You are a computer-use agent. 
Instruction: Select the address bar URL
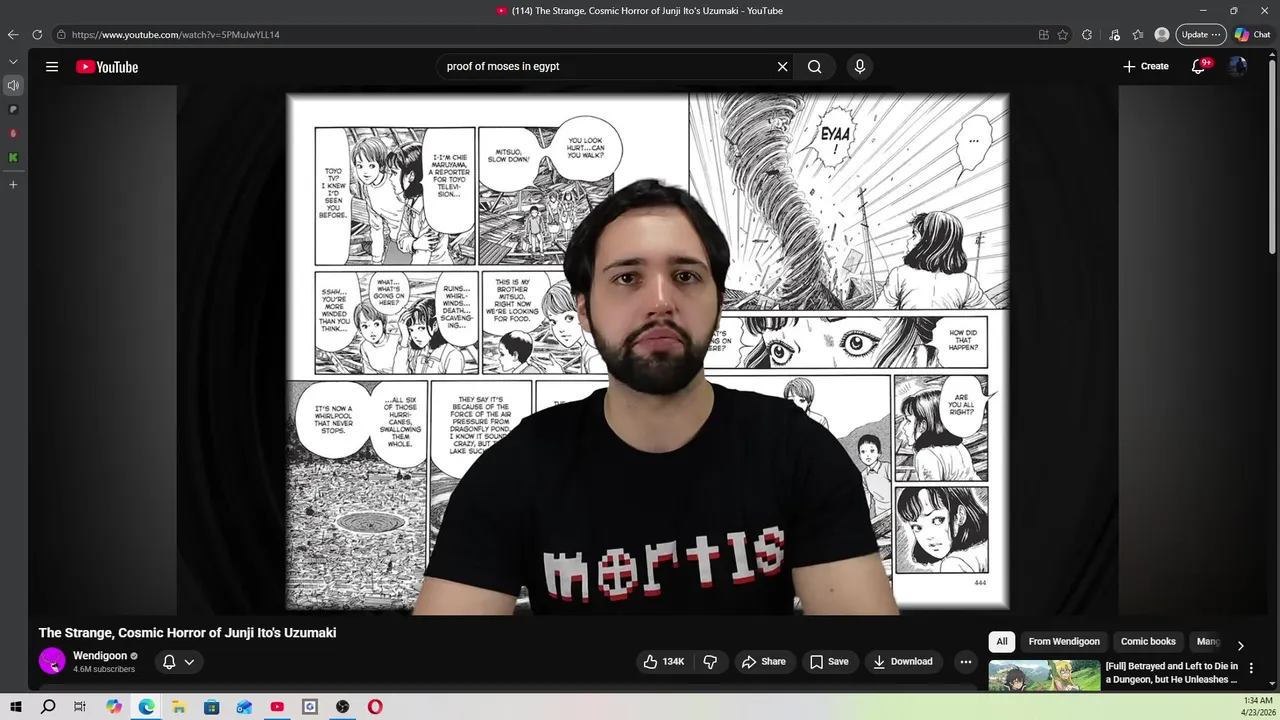pyautogui.click(x=176, y=35)
